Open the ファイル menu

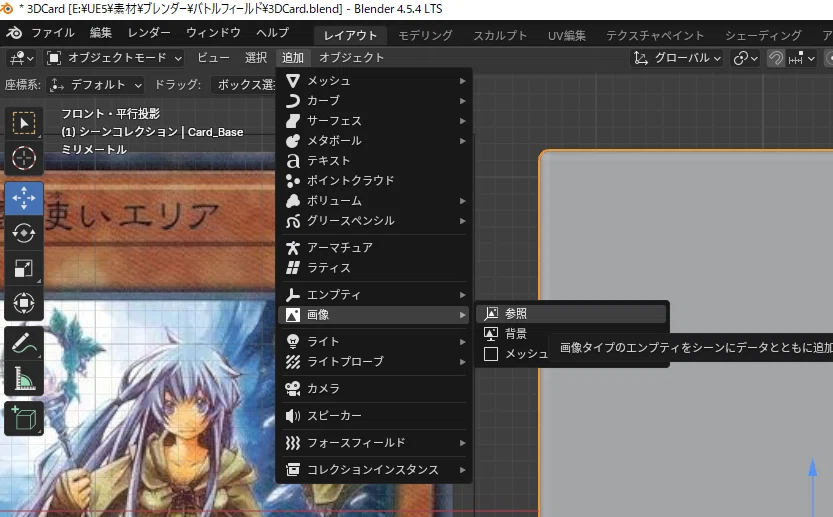[x=53, y=33]
